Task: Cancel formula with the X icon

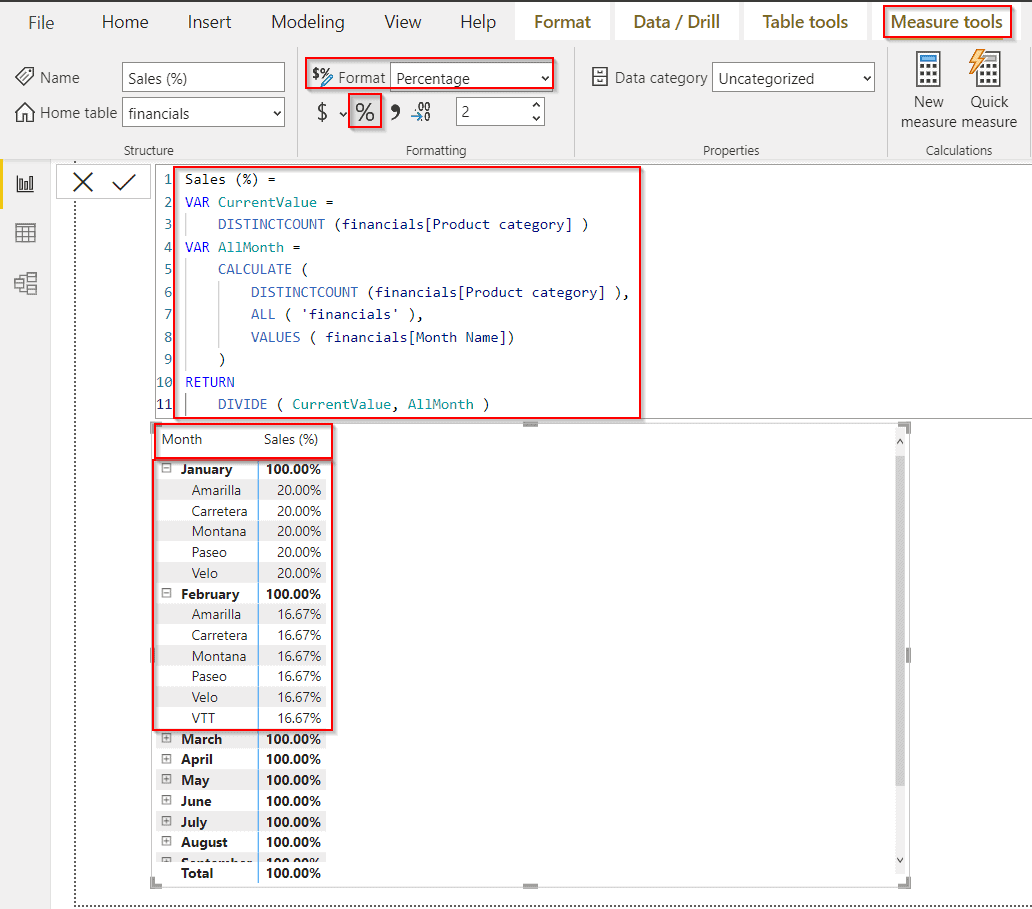Action: tap(83, 182)
